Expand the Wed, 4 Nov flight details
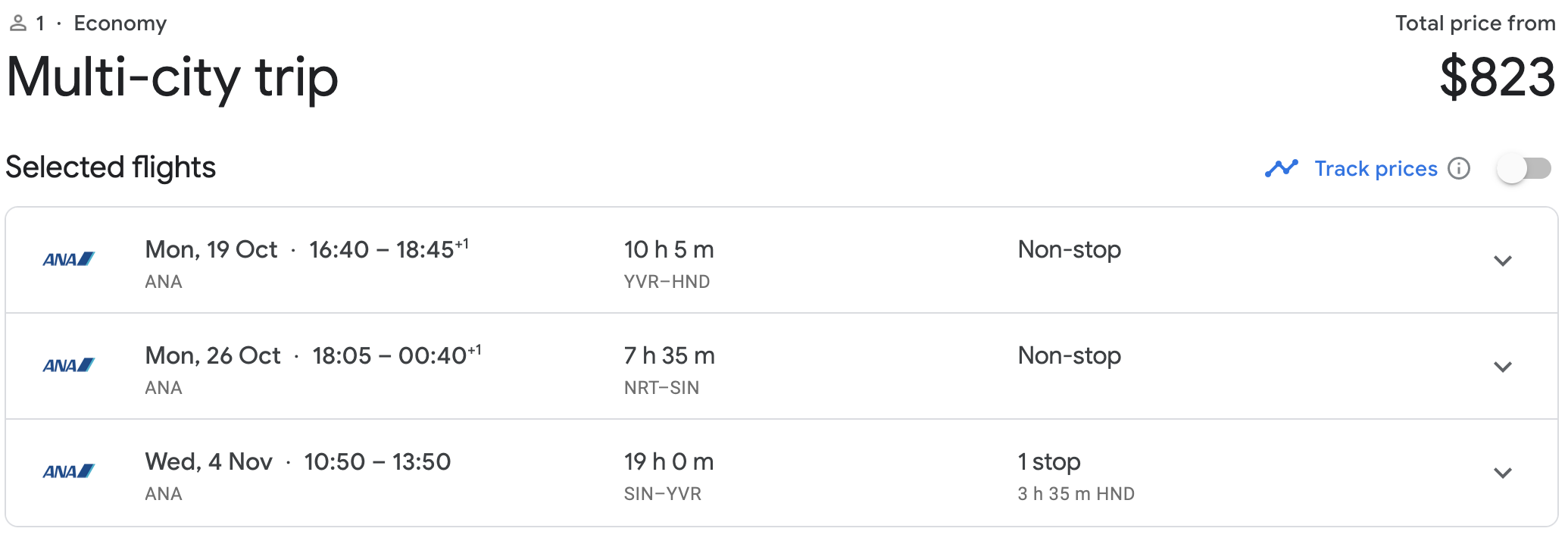The image size is (1568, 544). tap(1503, 473)
